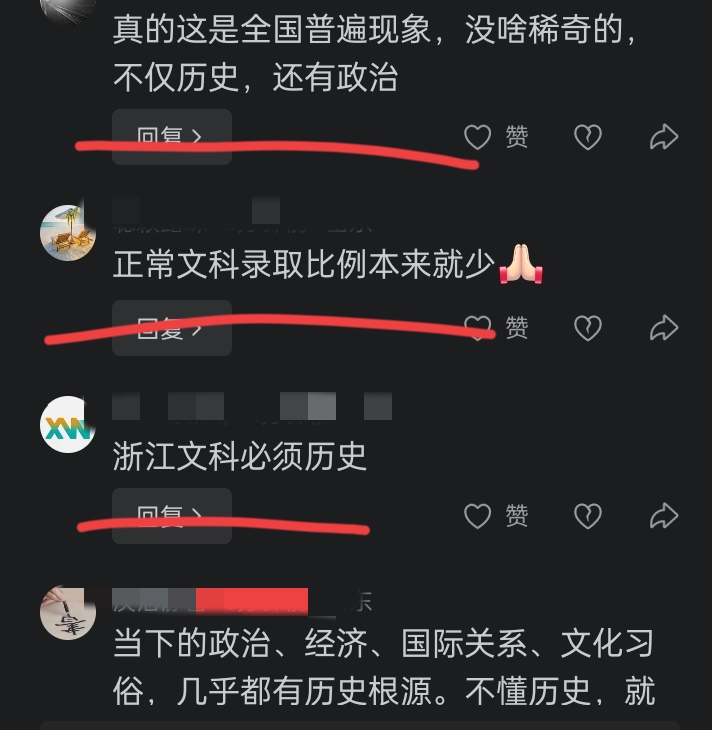Share the 正常文科录取比例本来就少 comment

pos(664,328)
